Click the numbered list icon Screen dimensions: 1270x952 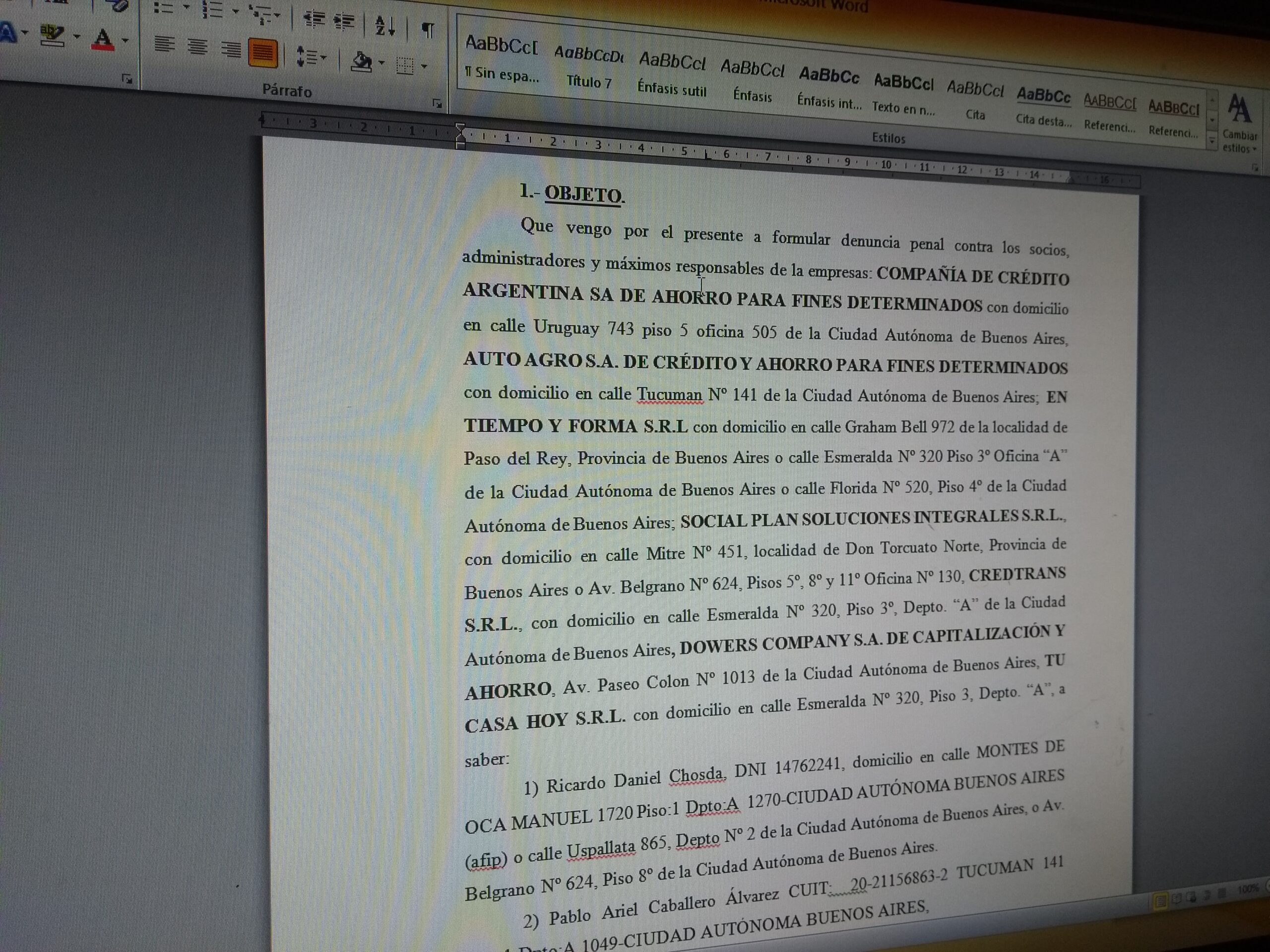tap(212, 10)
